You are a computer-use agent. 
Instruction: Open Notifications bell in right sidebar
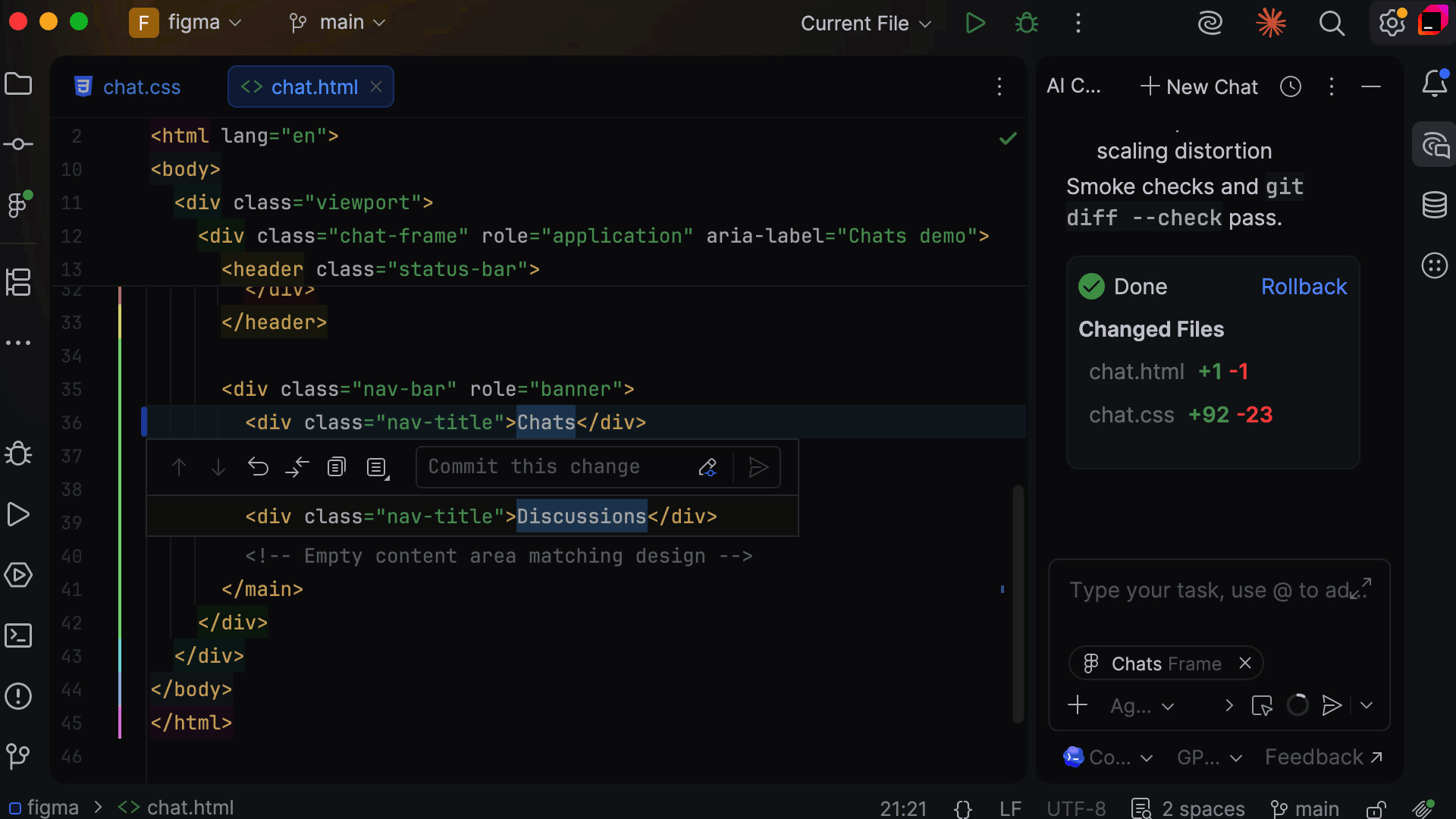coord(1435,83)
